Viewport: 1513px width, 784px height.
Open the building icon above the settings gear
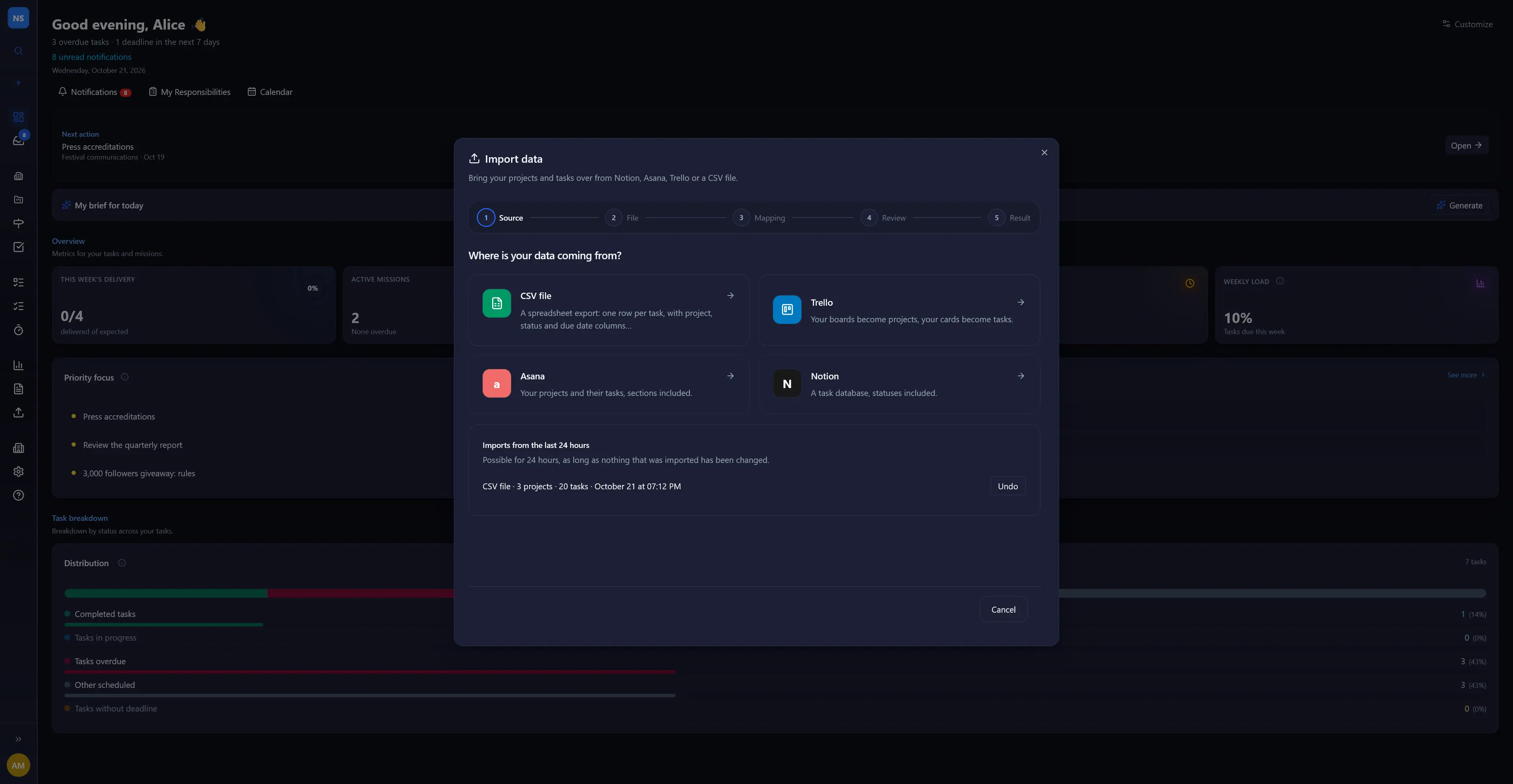point(18,448)
